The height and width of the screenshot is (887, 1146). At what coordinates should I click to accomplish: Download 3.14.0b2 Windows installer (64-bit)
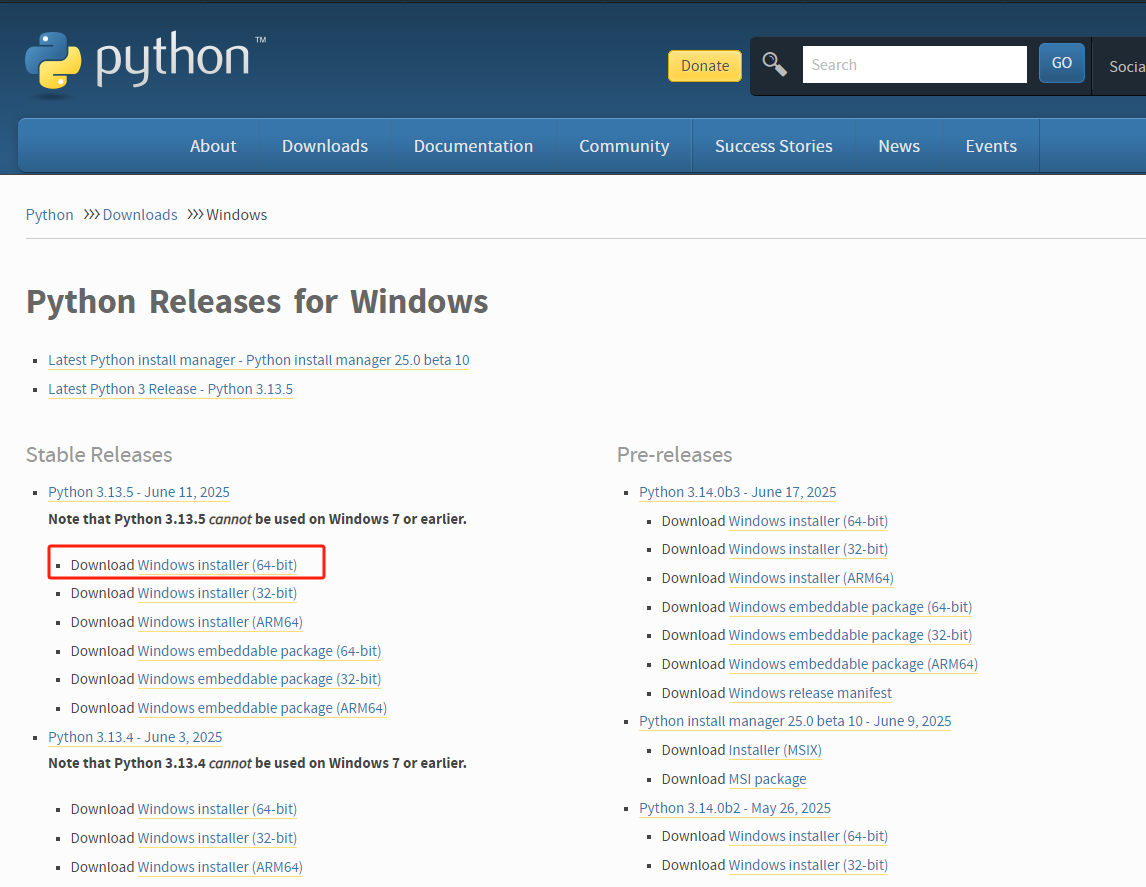coord(808,837)
